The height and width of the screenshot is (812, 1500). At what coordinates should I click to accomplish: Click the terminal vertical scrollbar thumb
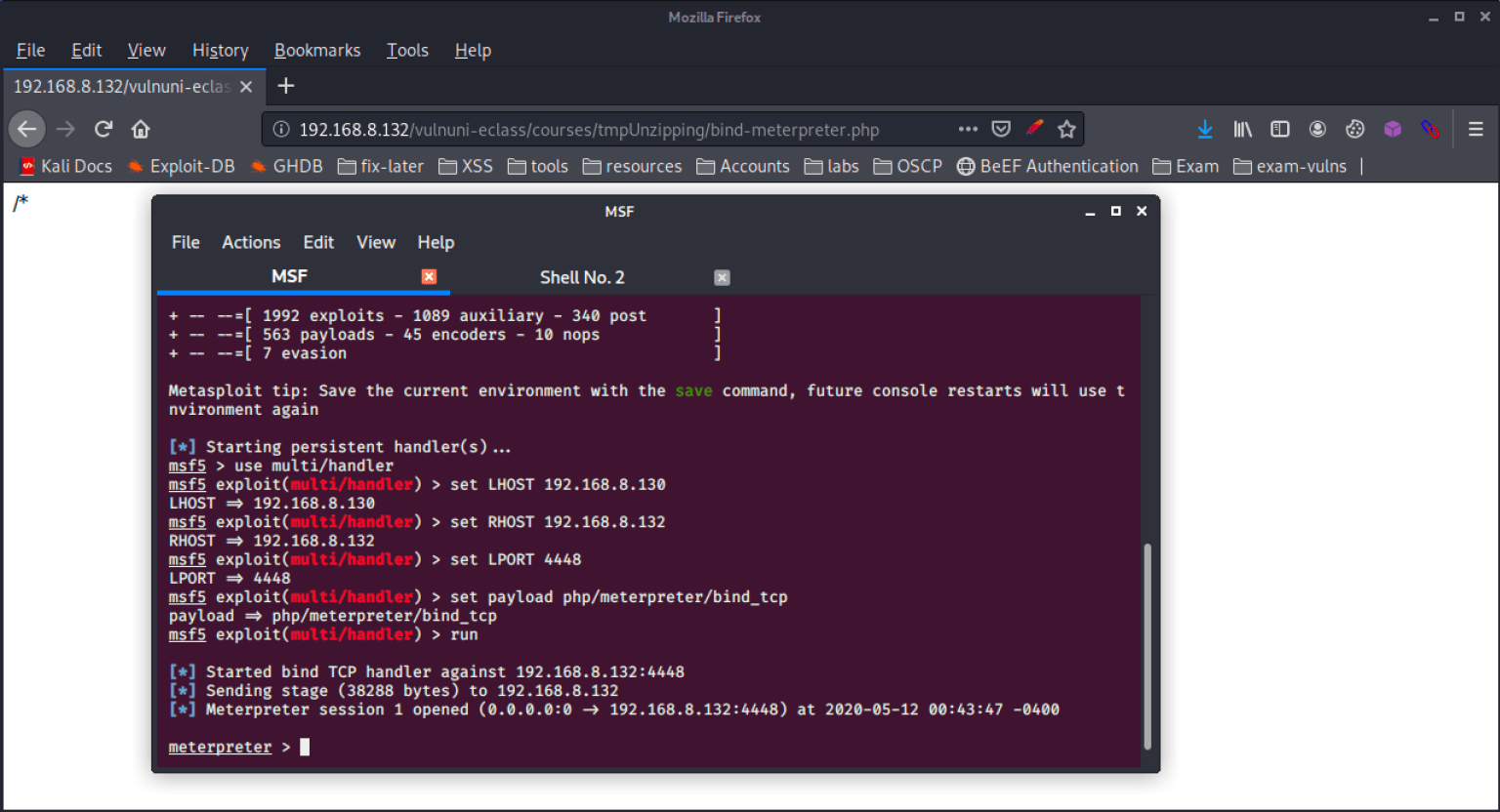tap(1146, 645)
